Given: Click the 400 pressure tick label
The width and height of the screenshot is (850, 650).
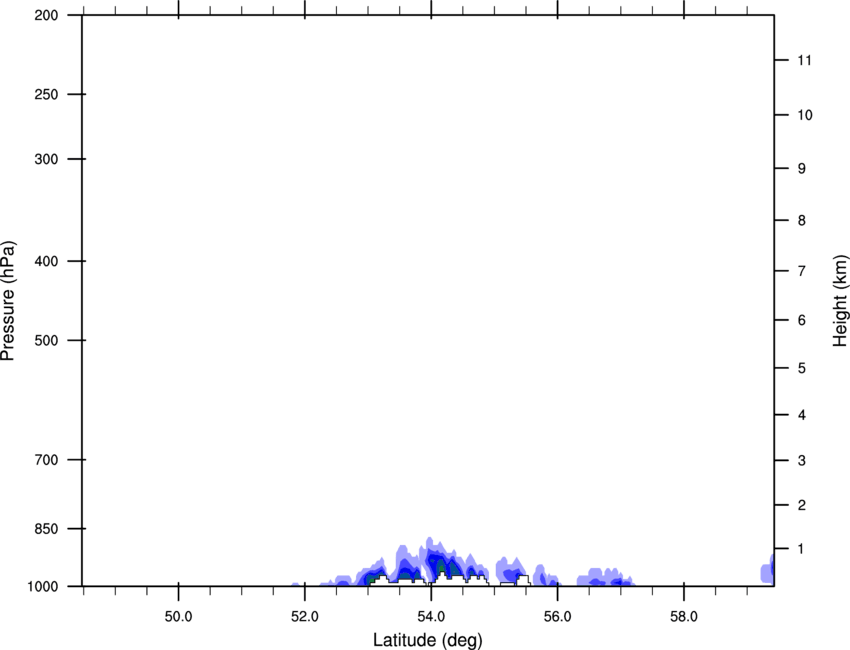Looking at the screenshot, I should point(46,261).
